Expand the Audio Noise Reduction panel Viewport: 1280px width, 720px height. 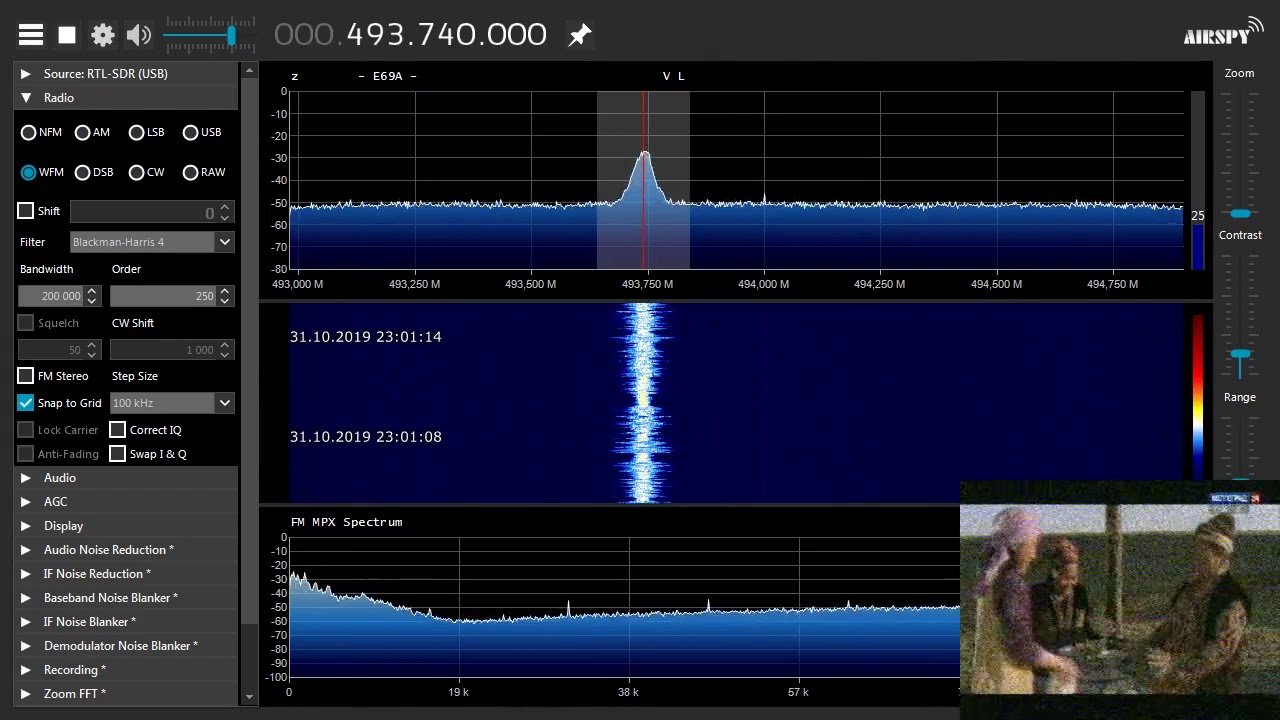pos(126,550)
